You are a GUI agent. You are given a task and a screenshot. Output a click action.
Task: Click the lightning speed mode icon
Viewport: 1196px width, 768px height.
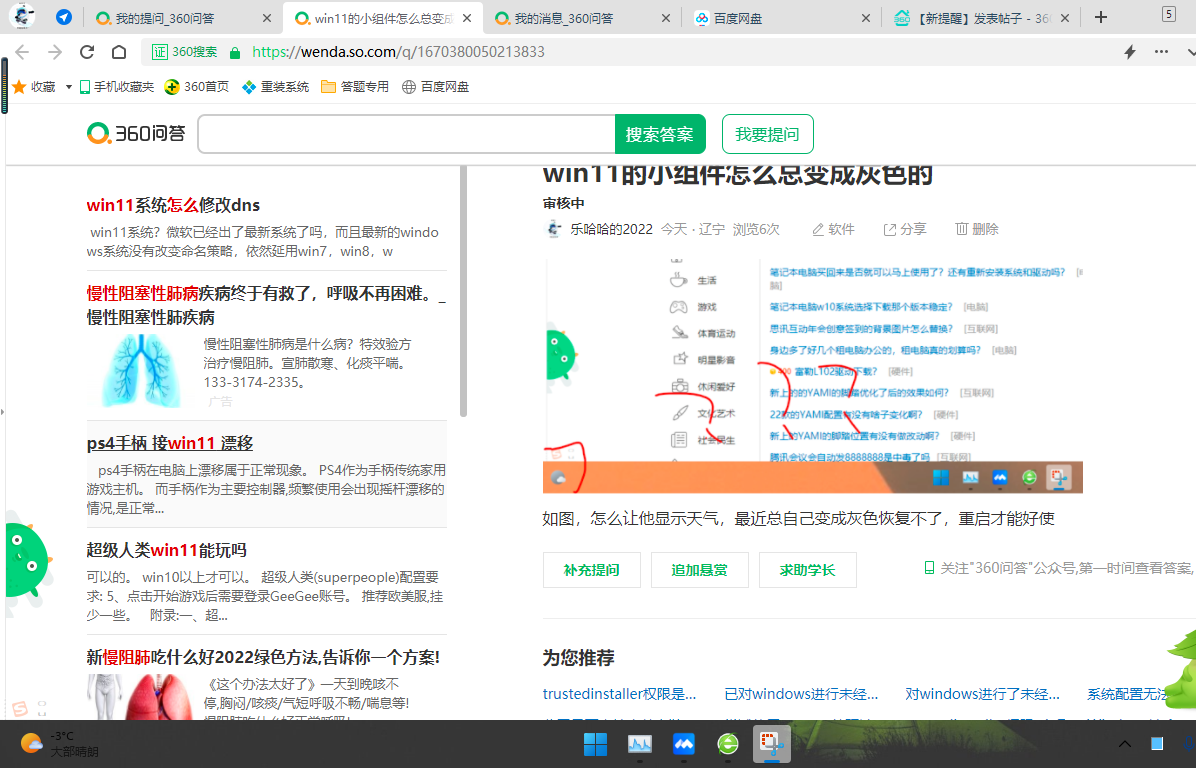pyautogui.click(x=1130, y=52)
